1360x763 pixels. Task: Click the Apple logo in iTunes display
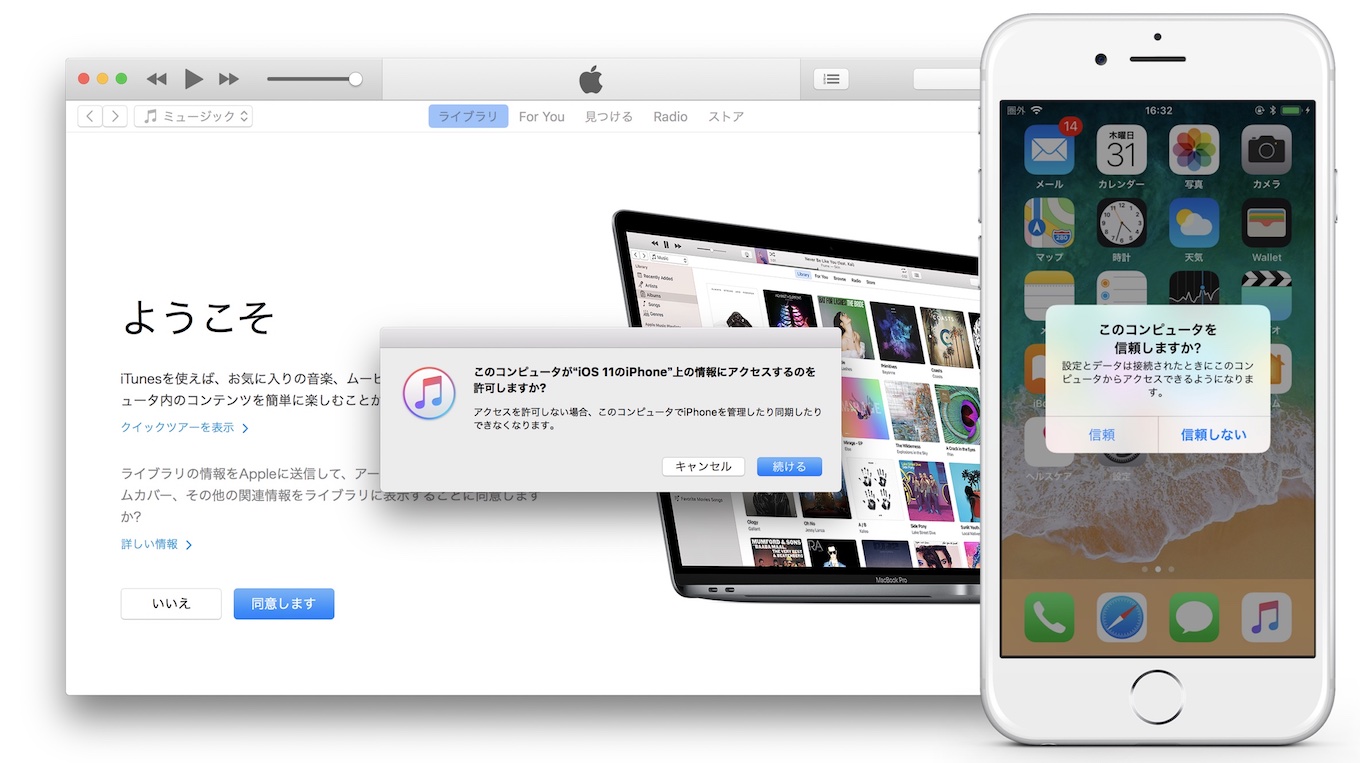click(591, 79)
